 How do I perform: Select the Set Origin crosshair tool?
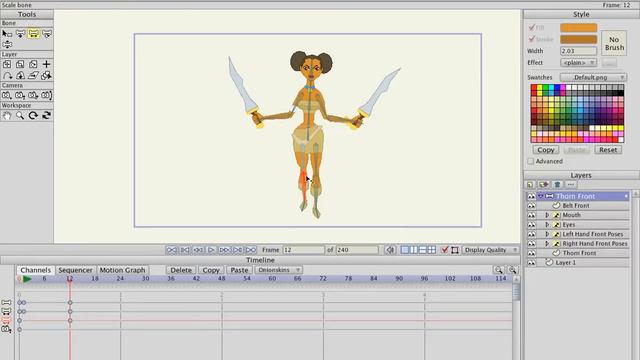click(47, 64)
